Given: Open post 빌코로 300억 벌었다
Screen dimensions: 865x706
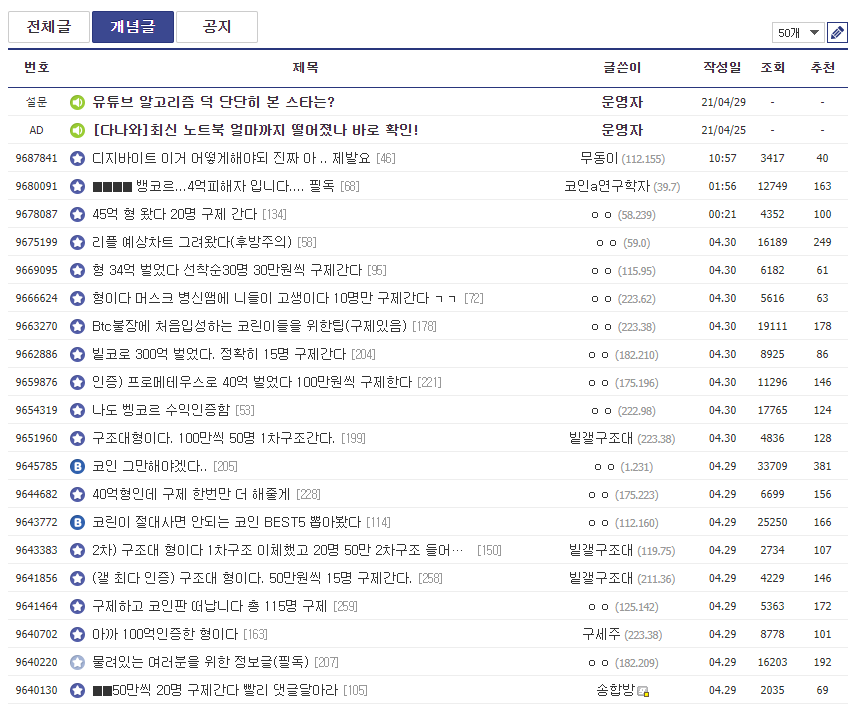Looking at the screenshot, I should click(x=219, y=354).
